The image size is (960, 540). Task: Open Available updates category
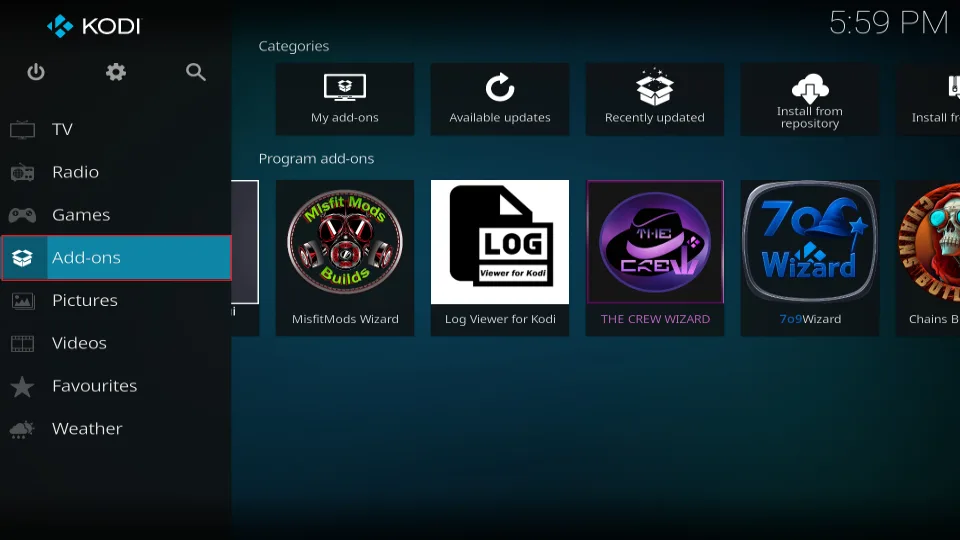500,99
